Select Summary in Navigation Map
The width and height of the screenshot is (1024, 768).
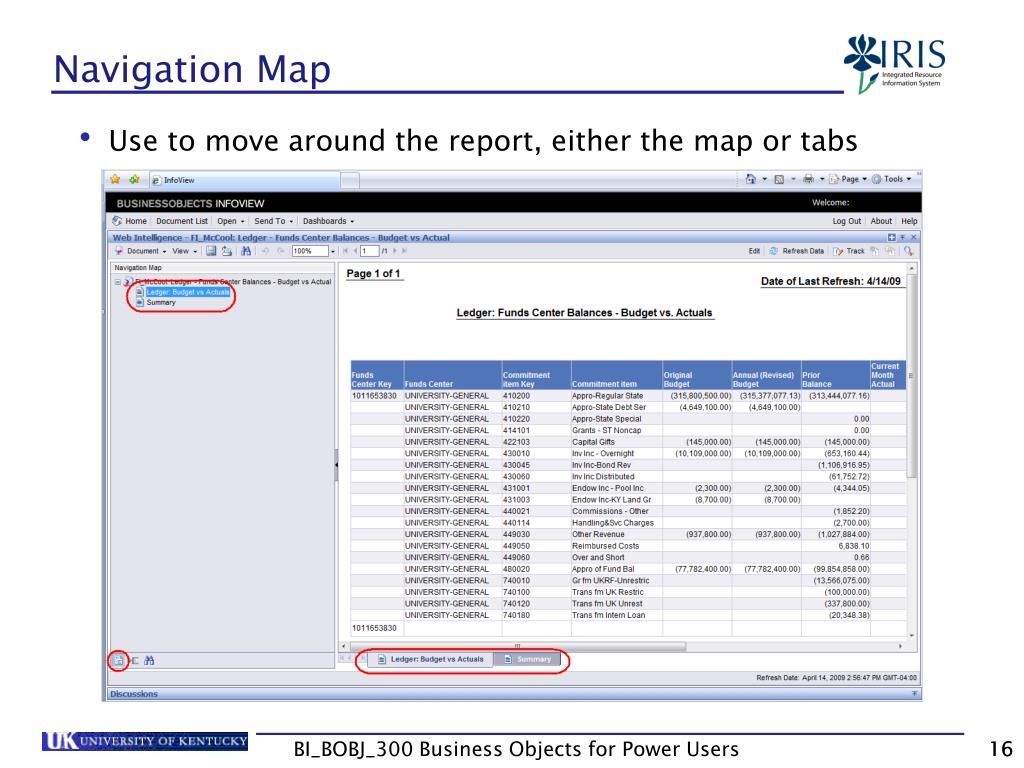pos(161,302)
